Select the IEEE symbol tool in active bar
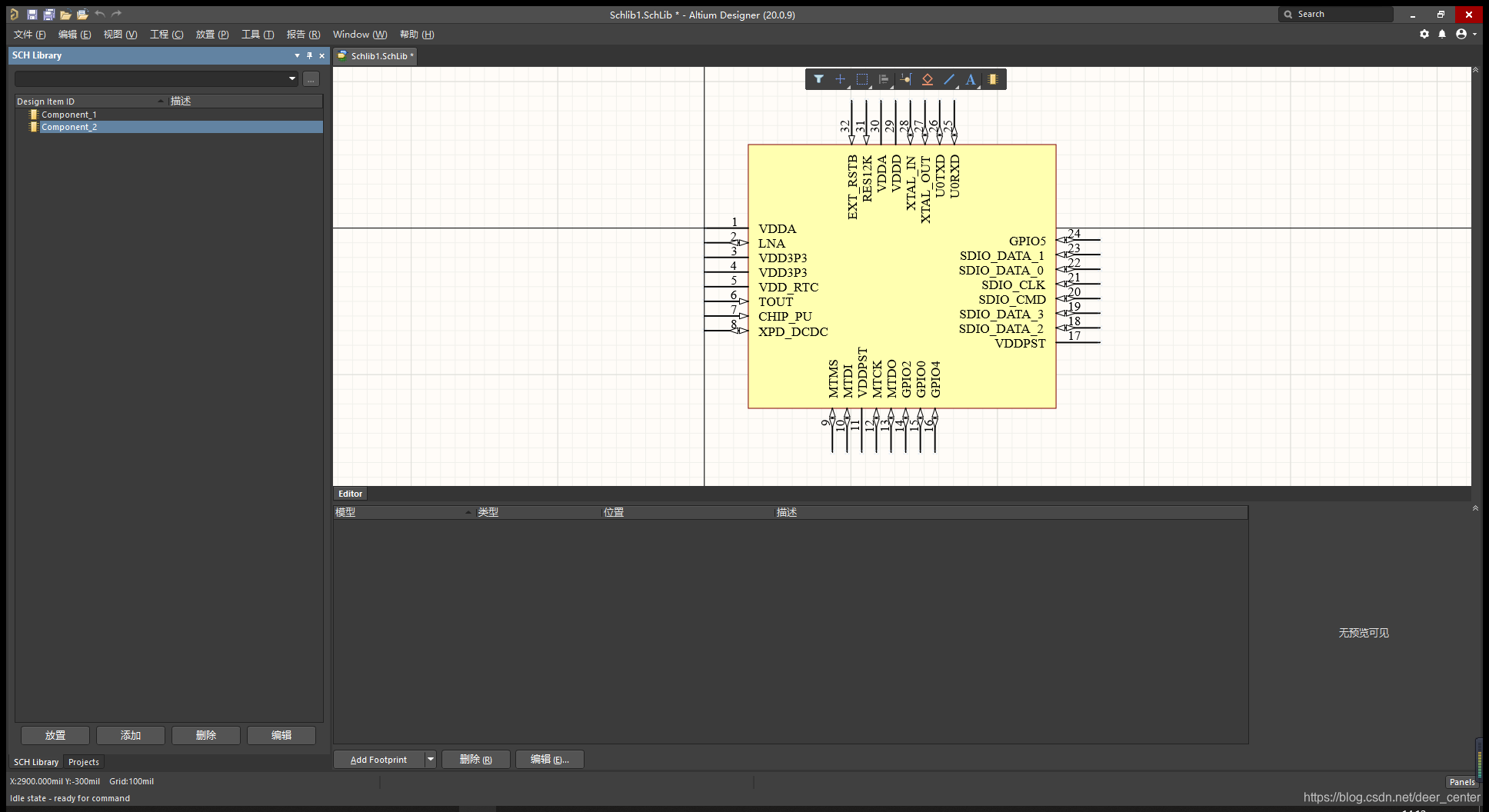1489x812 pixels. 928,79
